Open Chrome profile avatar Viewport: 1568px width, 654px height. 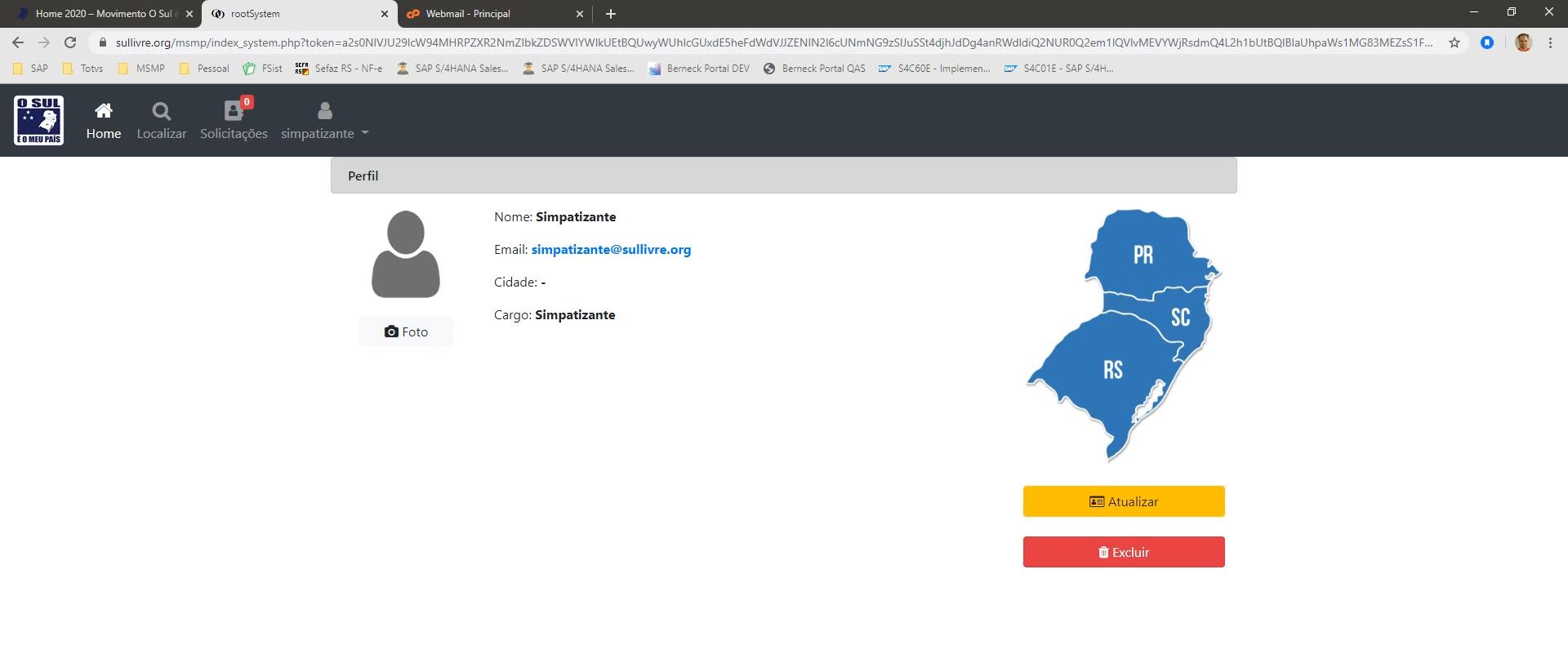pos(1523,42)
